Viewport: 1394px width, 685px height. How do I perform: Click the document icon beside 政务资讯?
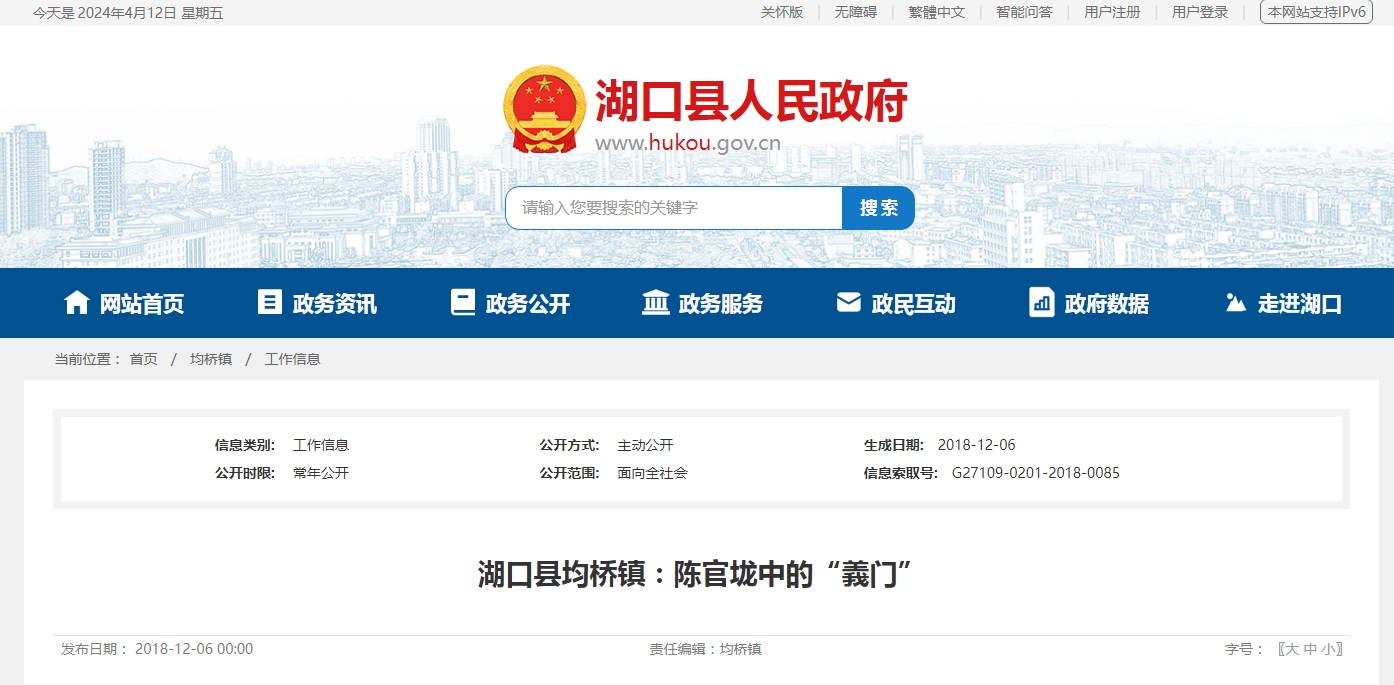tap(270, 303)
